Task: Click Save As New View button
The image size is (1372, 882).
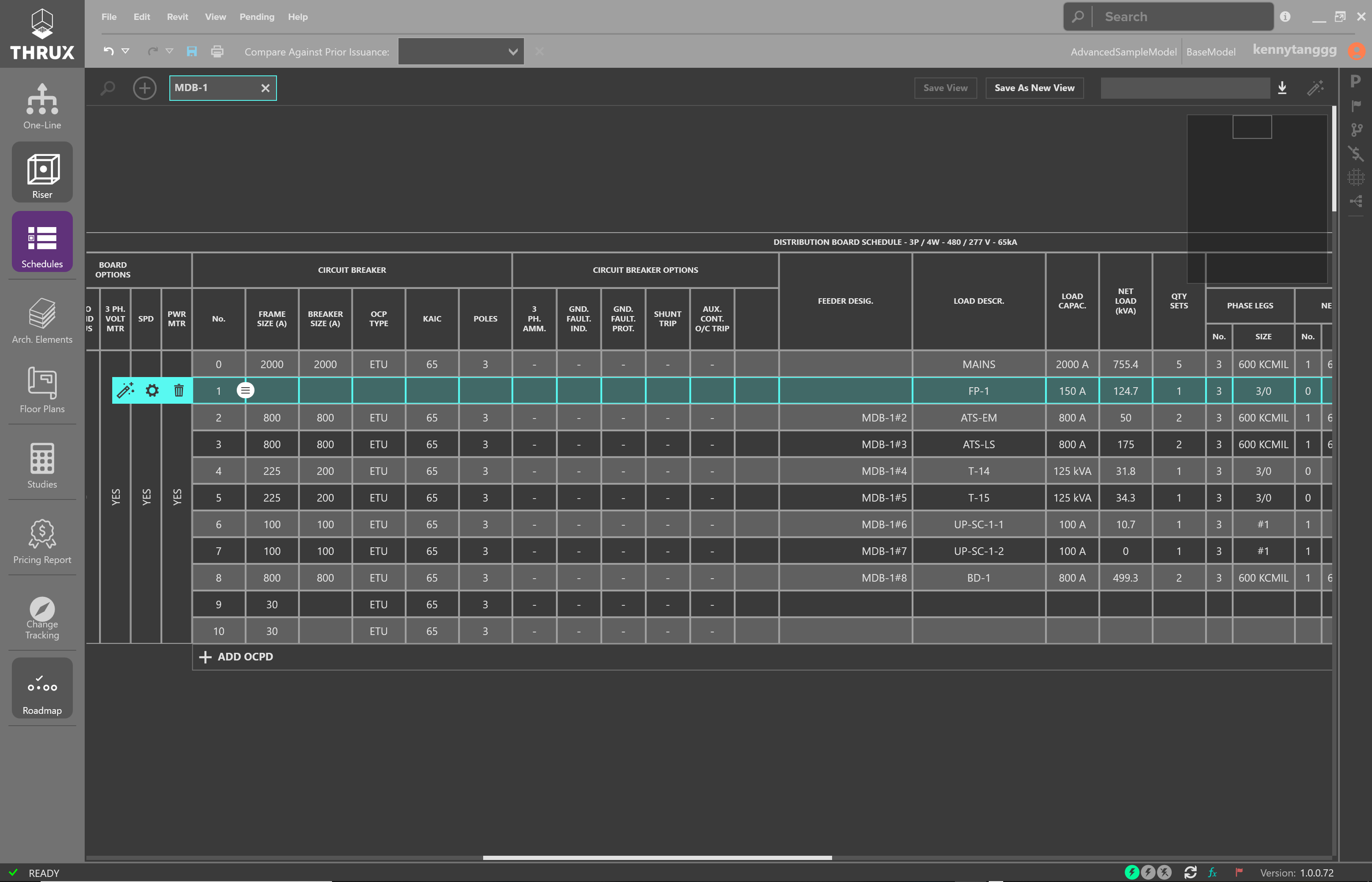Action: point(1035,88)
